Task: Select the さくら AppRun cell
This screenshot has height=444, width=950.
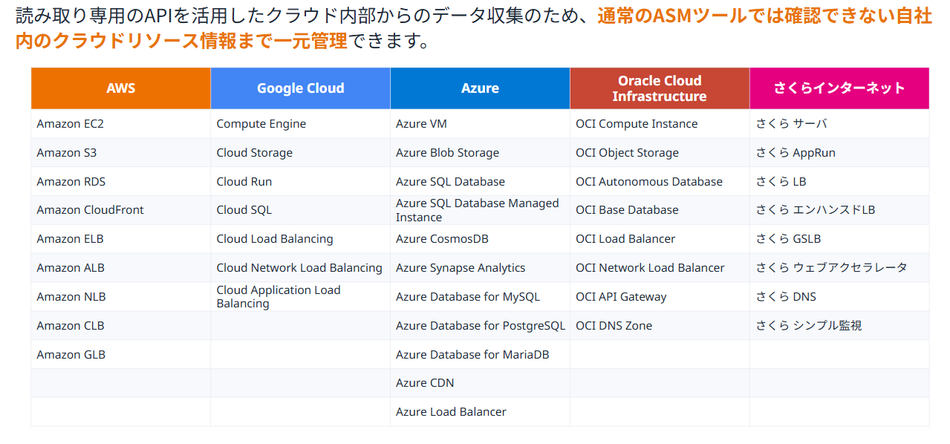Action: coord(839,153)
